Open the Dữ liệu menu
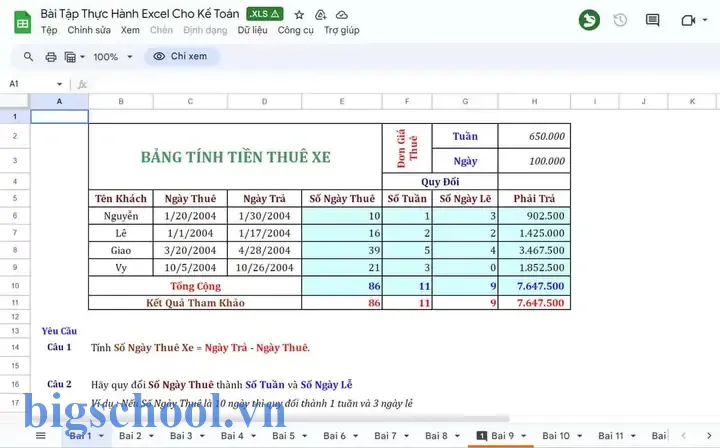 (253, 30)
